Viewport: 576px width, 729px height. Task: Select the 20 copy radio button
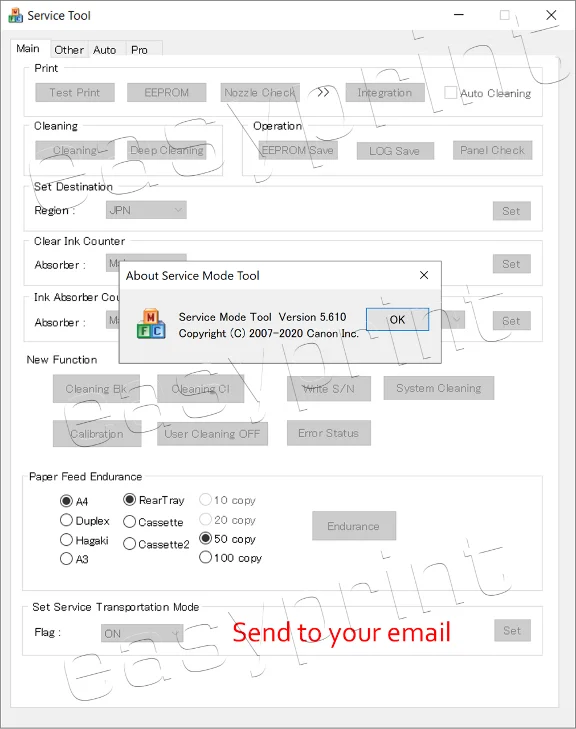(205, 519)
